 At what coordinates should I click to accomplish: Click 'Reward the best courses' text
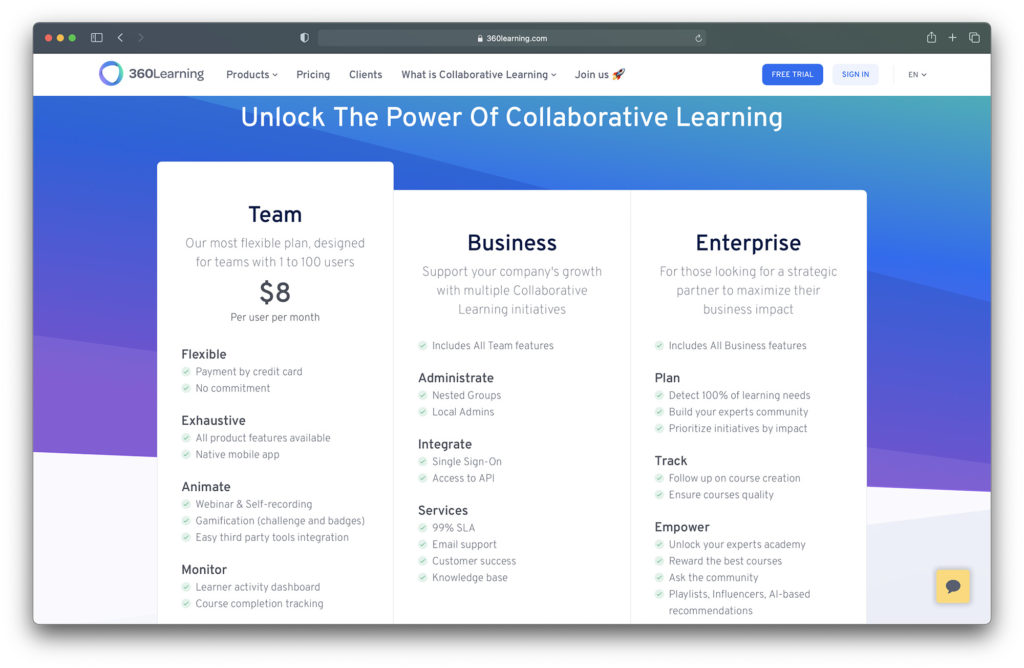click(725, 561)
